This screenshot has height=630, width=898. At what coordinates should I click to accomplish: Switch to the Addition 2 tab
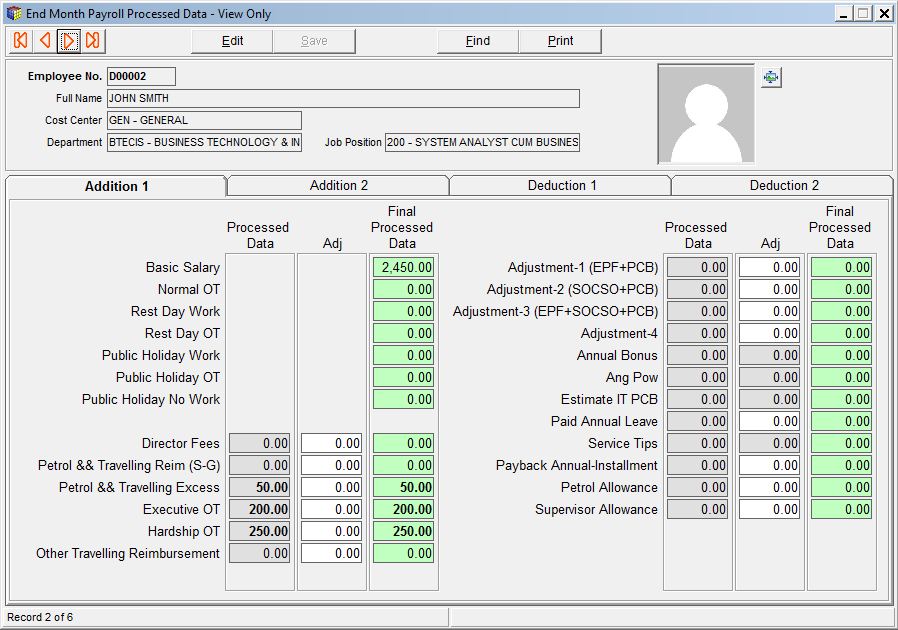click(x=338, y=186)
